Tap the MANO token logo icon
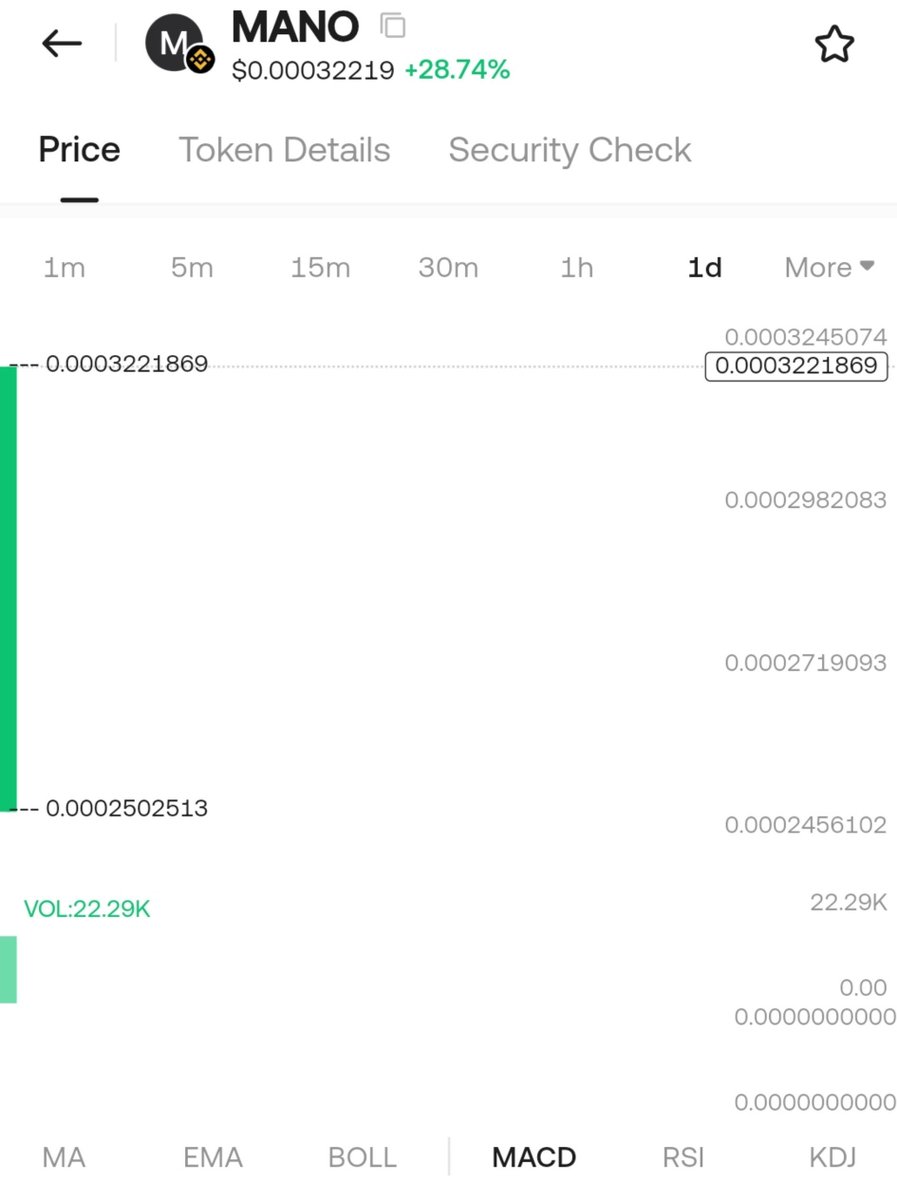Viewport: 897px width, 1200px height. (180, 45)
